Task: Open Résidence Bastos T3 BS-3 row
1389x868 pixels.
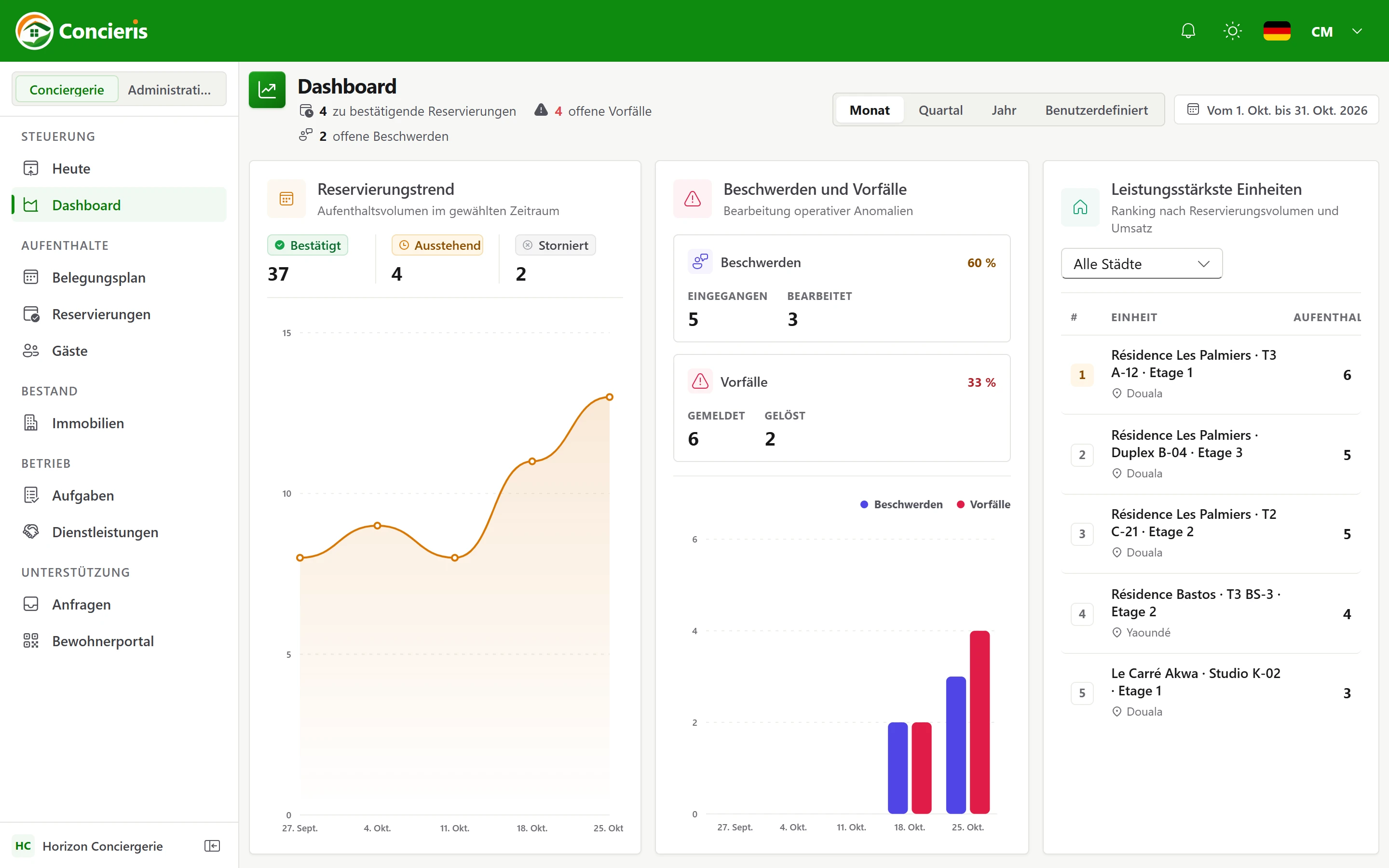Action: tap(1211, 613)
